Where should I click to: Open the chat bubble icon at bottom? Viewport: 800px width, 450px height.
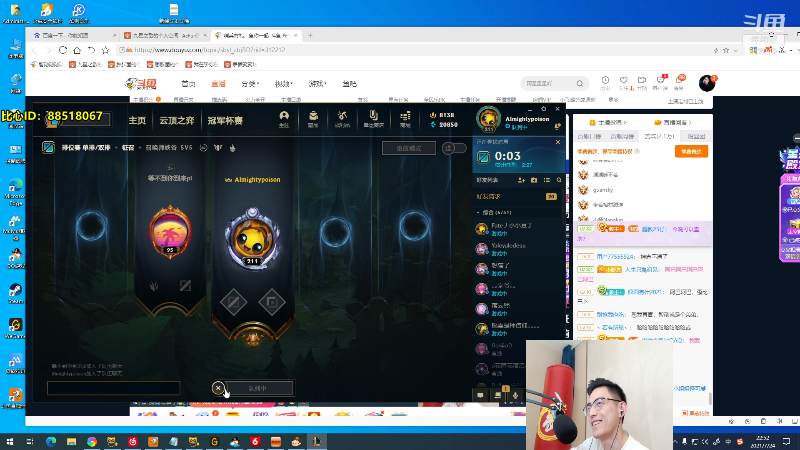[x=480, y=395]
